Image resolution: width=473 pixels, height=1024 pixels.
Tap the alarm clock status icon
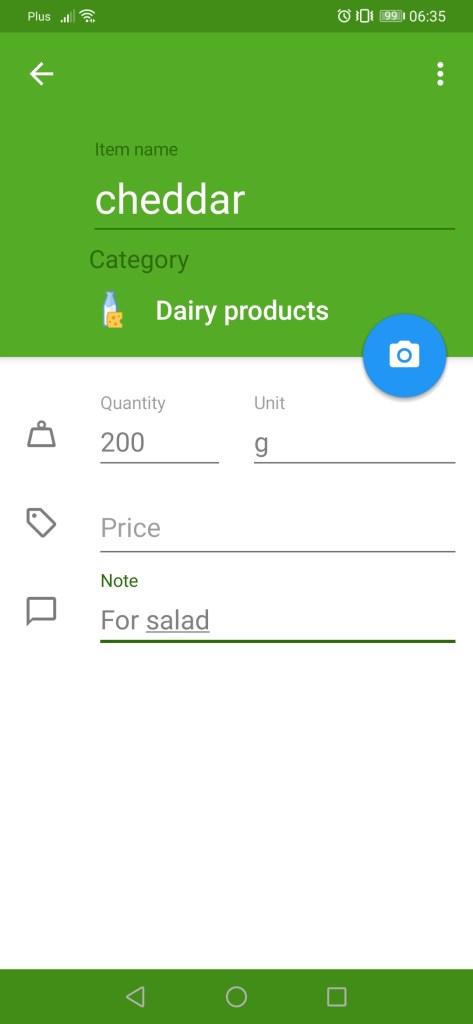coord(344,16)
